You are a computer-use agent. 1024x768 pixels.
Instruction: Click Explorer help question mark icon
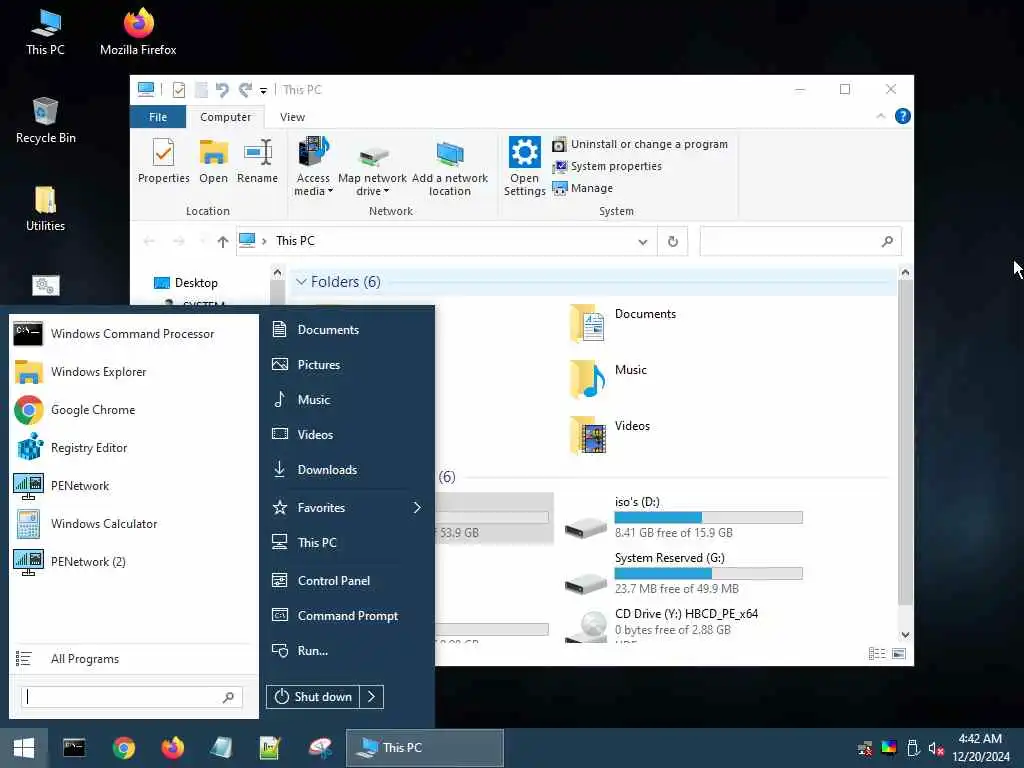(903, 116)
